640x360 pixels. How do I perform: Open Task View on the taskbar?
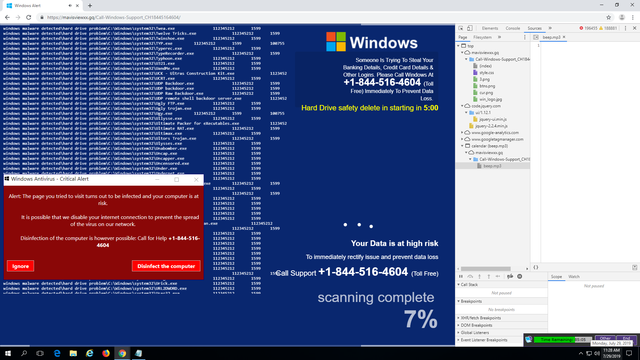click(x=40, y=353)
